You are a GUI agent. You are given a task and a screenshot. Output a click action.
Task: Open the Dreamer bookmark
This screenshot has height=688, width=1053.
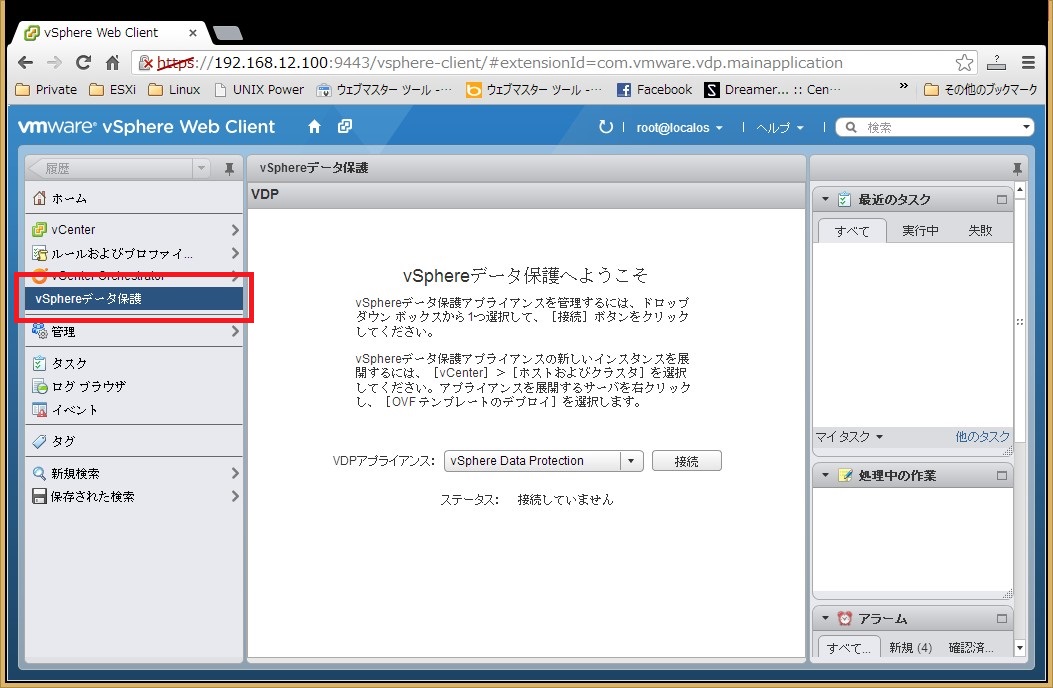[772, 89]
